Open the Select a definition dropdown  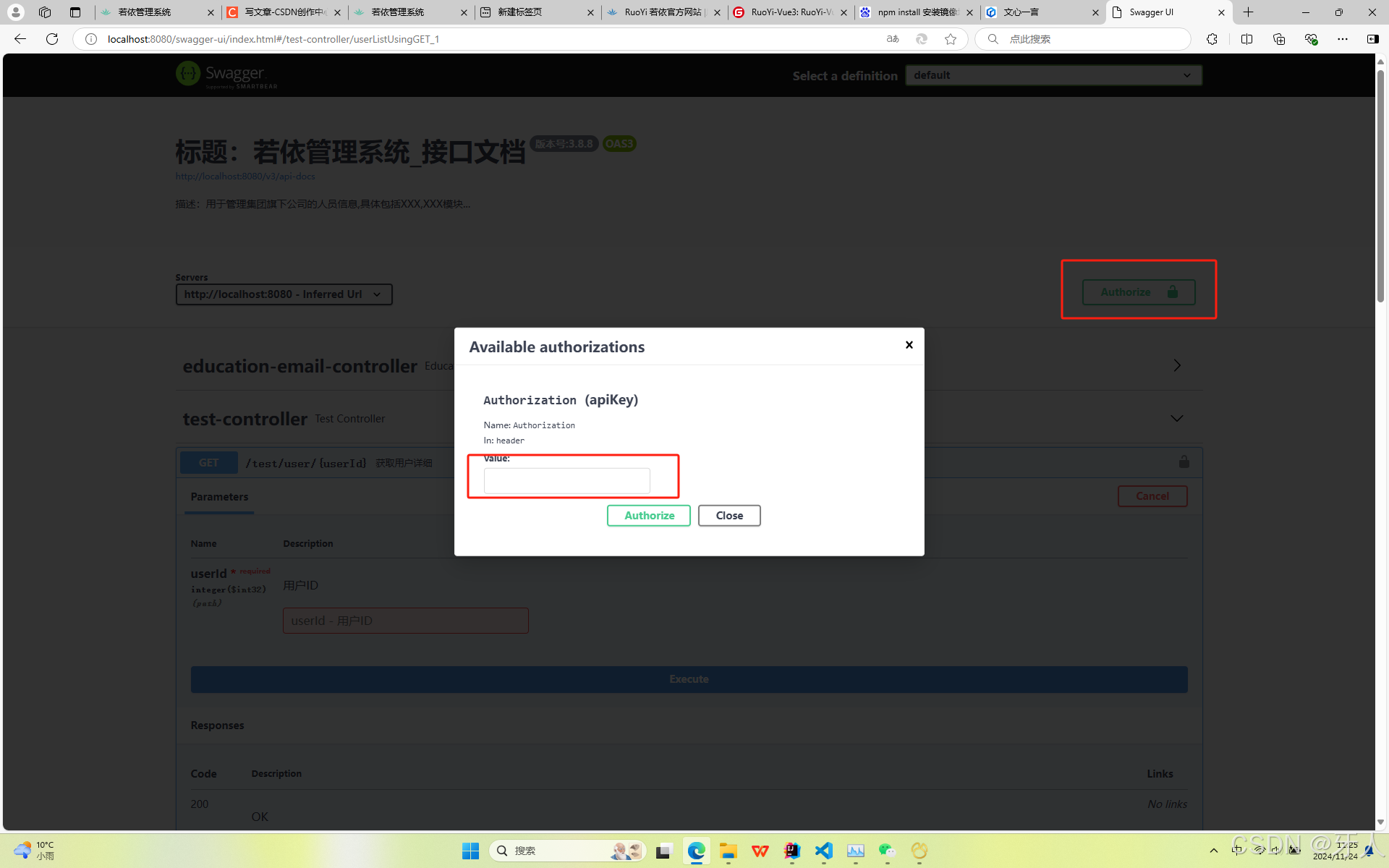point(1053,75)
